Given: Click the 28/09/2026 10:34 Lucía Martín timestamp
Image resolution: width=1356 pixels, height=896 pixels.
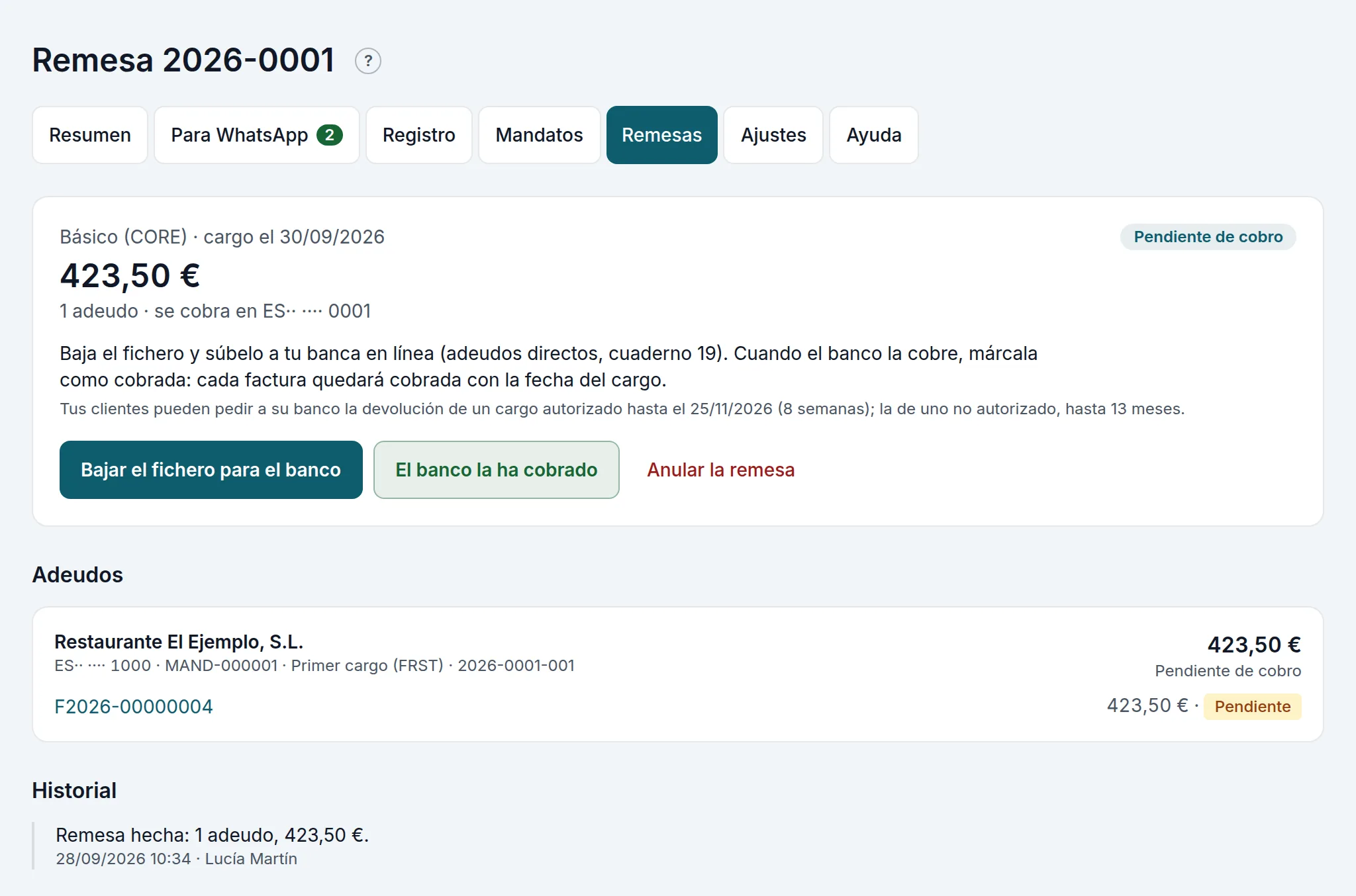Looking at the screenshot, I should coord(177,859).
